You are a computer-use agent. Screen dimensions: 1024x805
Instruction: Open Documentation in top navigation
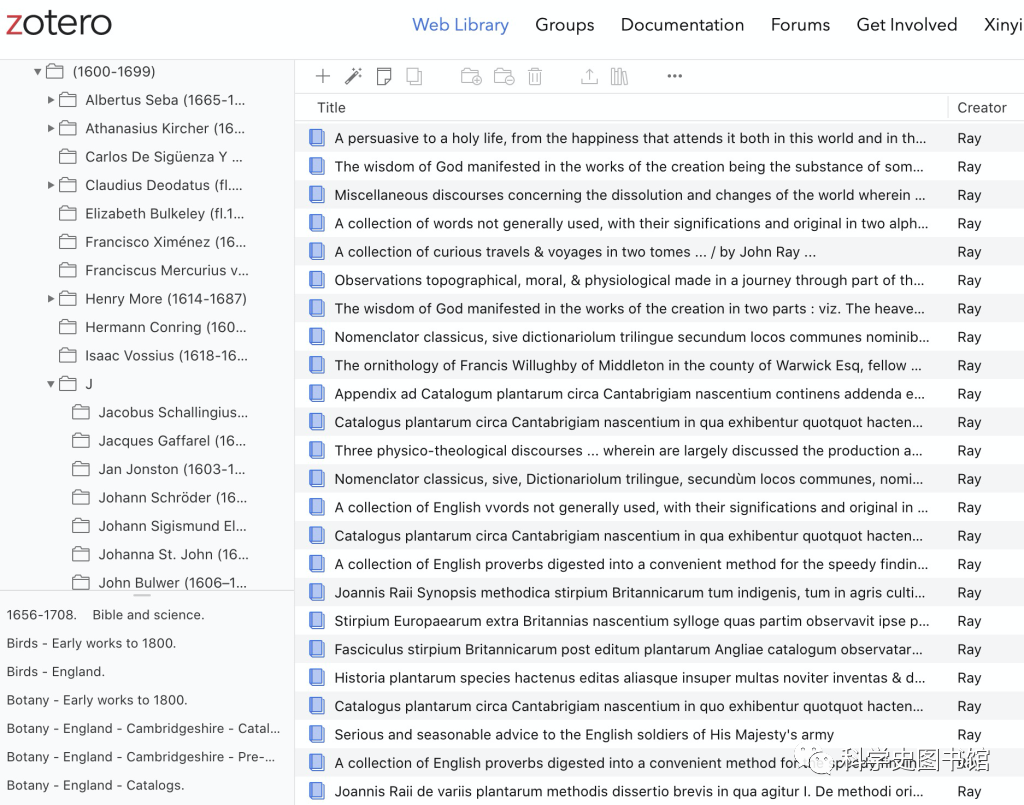point(682,25)
